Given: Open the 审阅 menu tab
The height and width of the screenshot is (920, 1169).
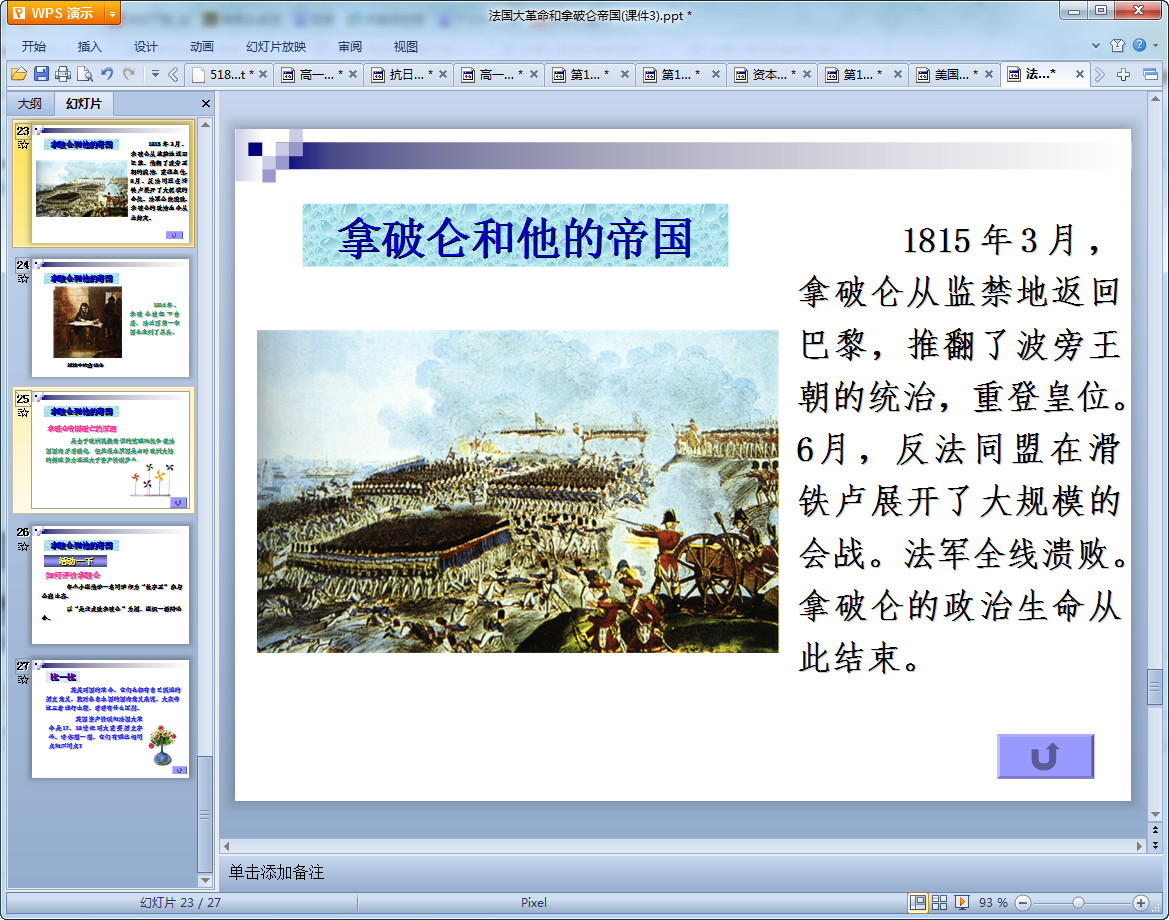Looking at the screenshot, I should (350, 46).
